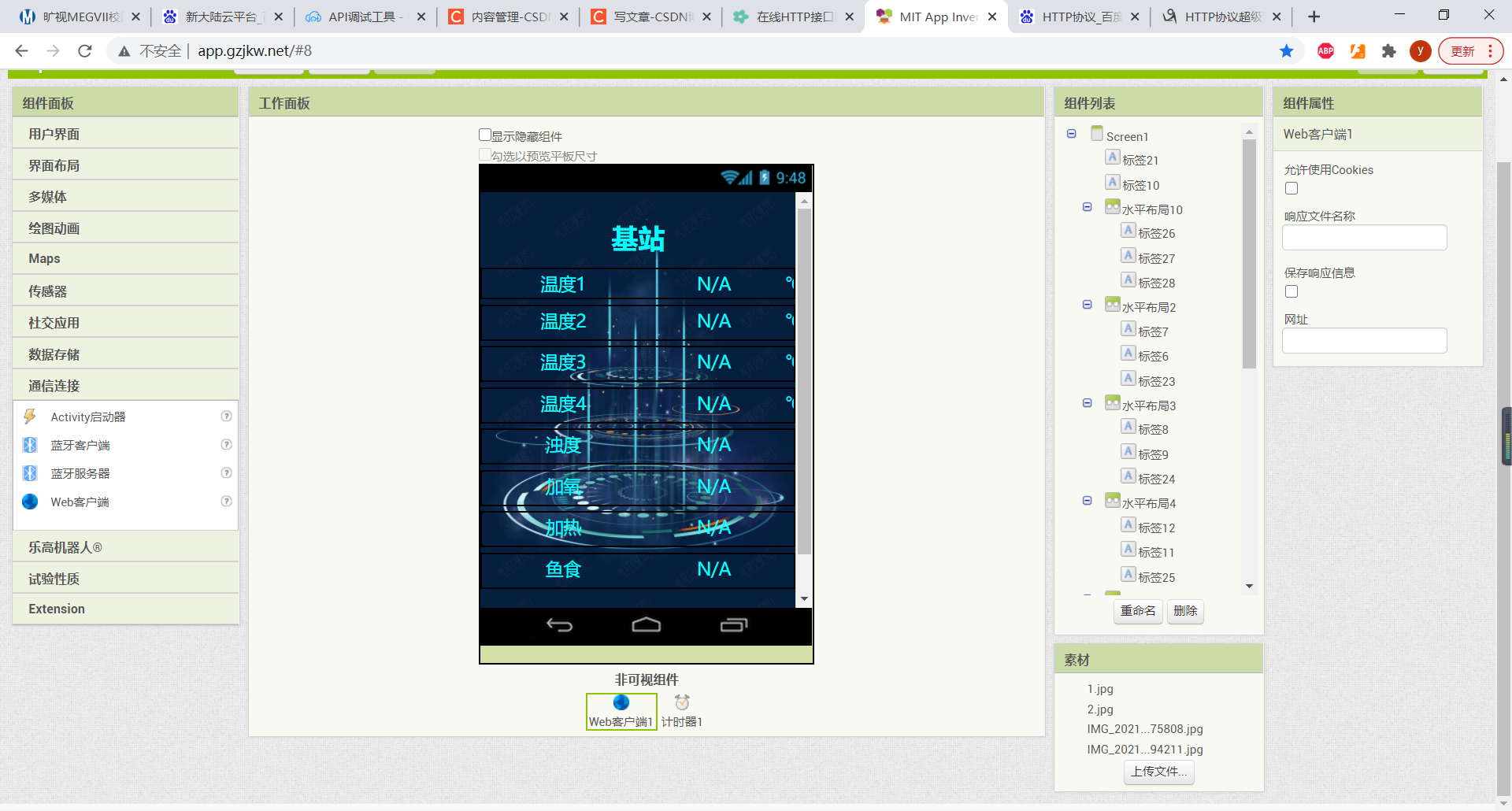Viewport: 1512px width, 811px height.
Task: Open the Chrome profile avatar
Action: click(1421, 51)
